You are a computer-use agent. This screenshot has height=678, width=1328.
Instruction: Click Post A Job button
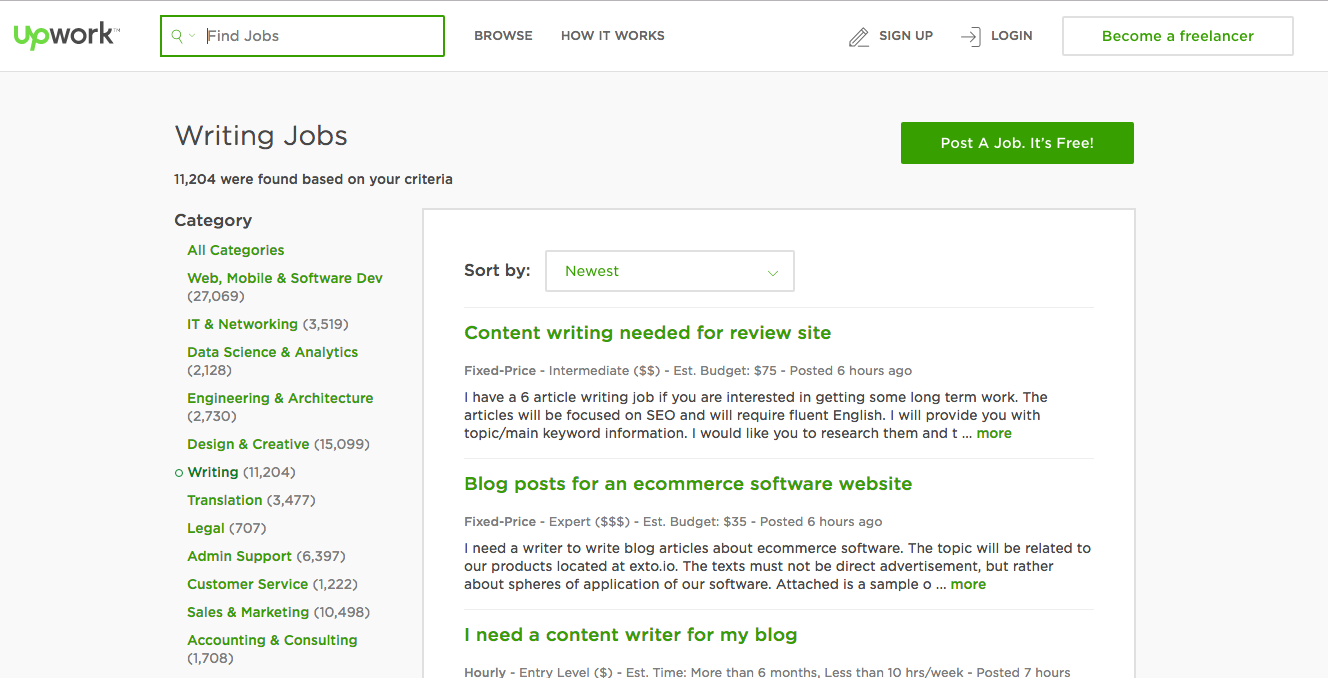click(x=1016, y=143)
